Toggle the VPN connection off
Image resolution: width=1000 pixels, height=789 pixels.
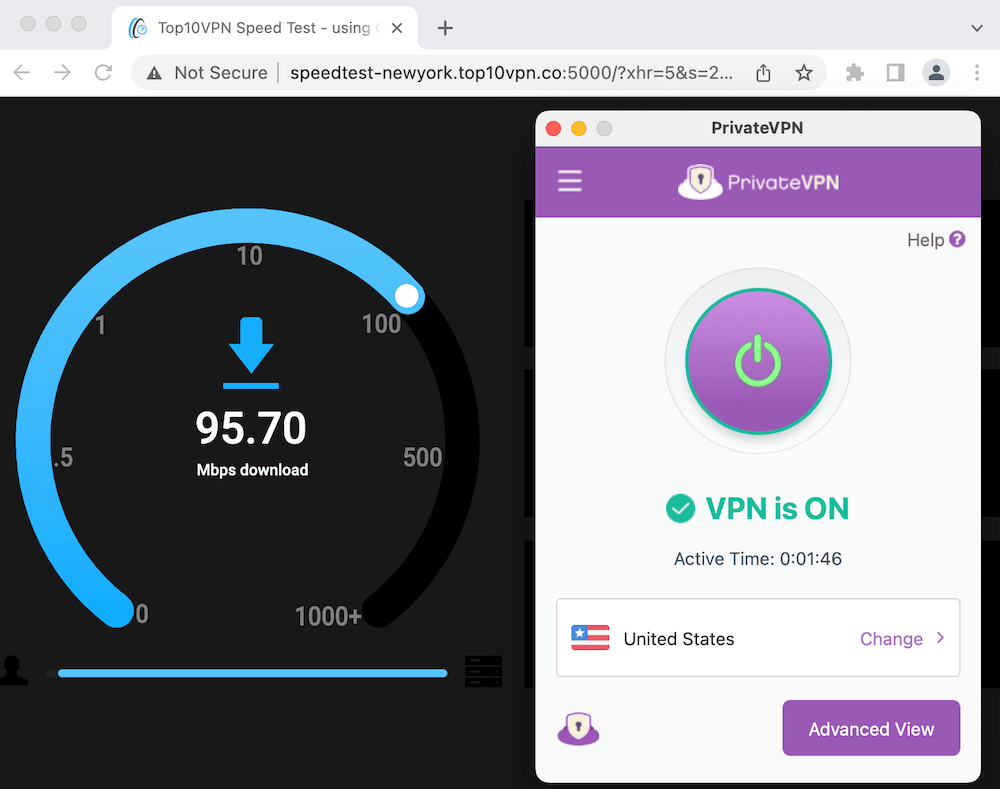tap(758, 360)
